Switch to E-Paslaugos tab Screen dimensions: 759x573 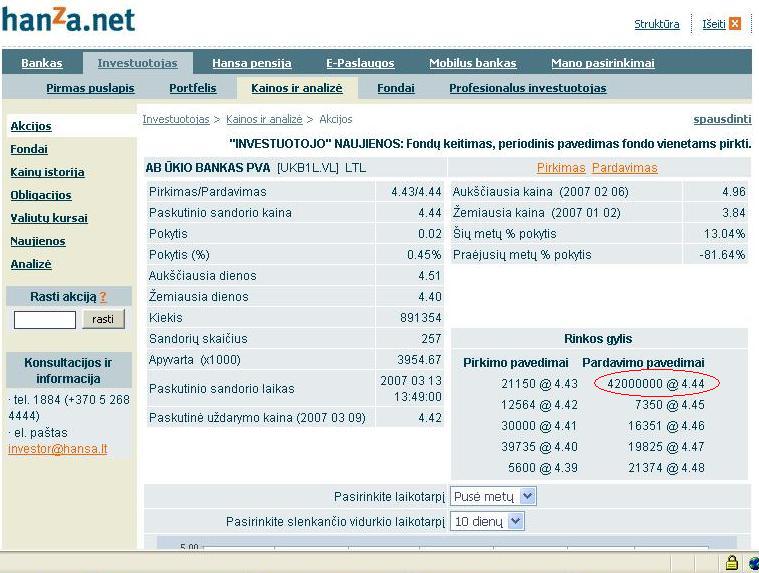click(x=360, y=63)
